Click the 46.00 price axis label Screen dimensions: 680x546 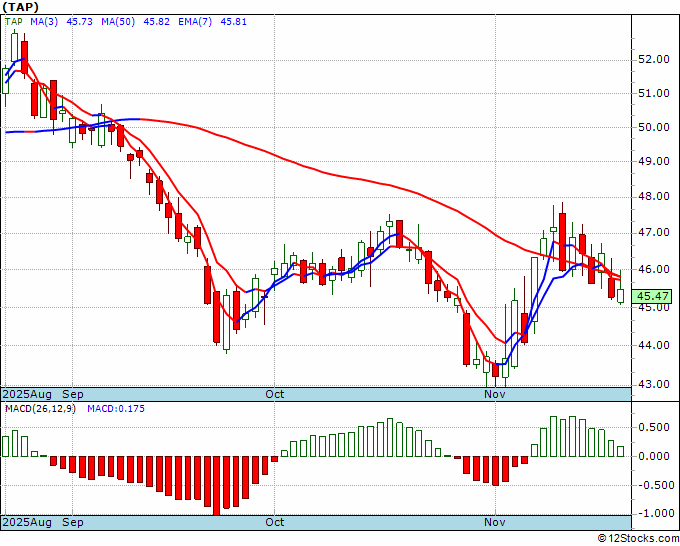654,269
